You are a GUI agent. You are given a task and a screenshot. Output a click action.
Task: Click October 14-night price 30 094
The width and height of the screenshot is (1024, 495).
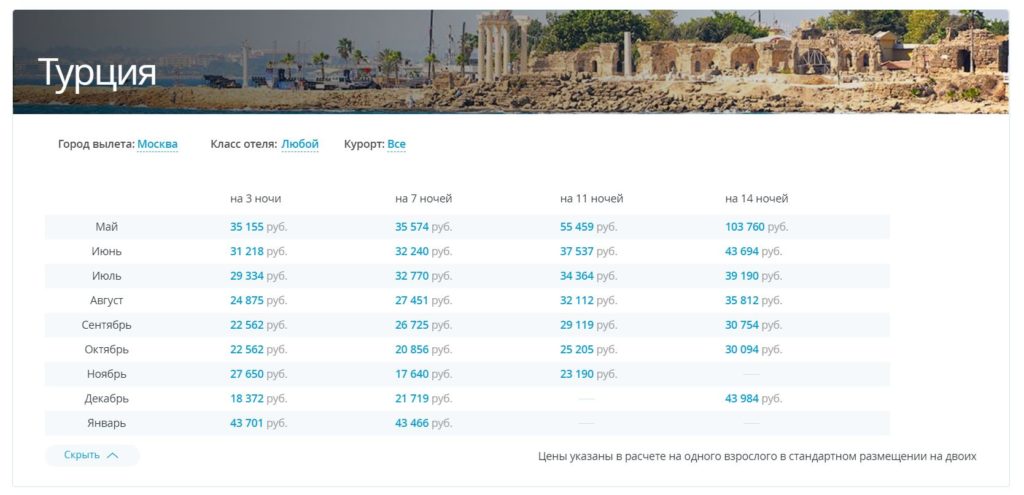(x=742, y=349)
